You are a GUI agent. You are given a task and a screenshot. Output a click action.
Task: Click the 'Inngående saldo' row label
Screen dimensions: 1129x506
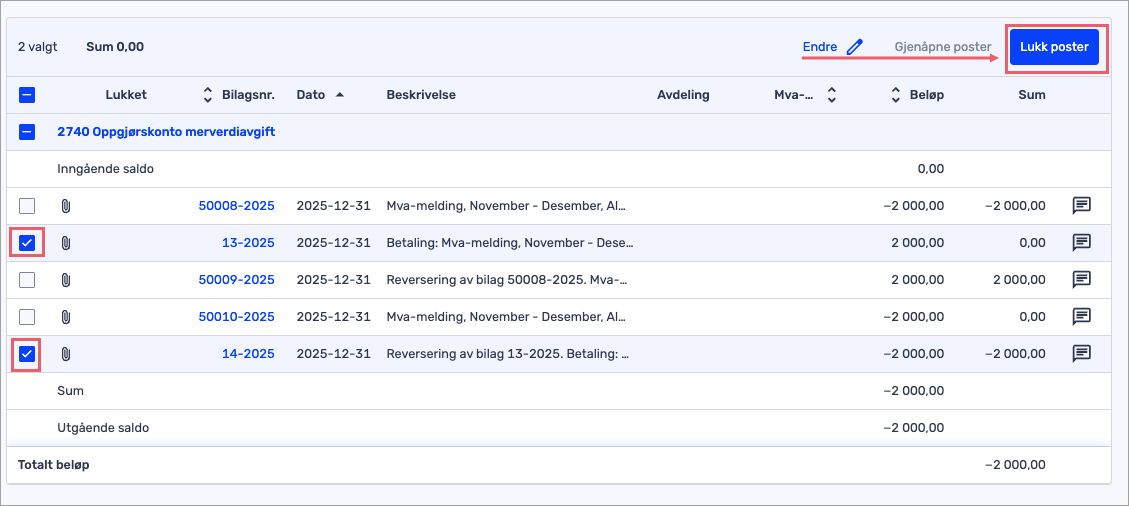105,169
